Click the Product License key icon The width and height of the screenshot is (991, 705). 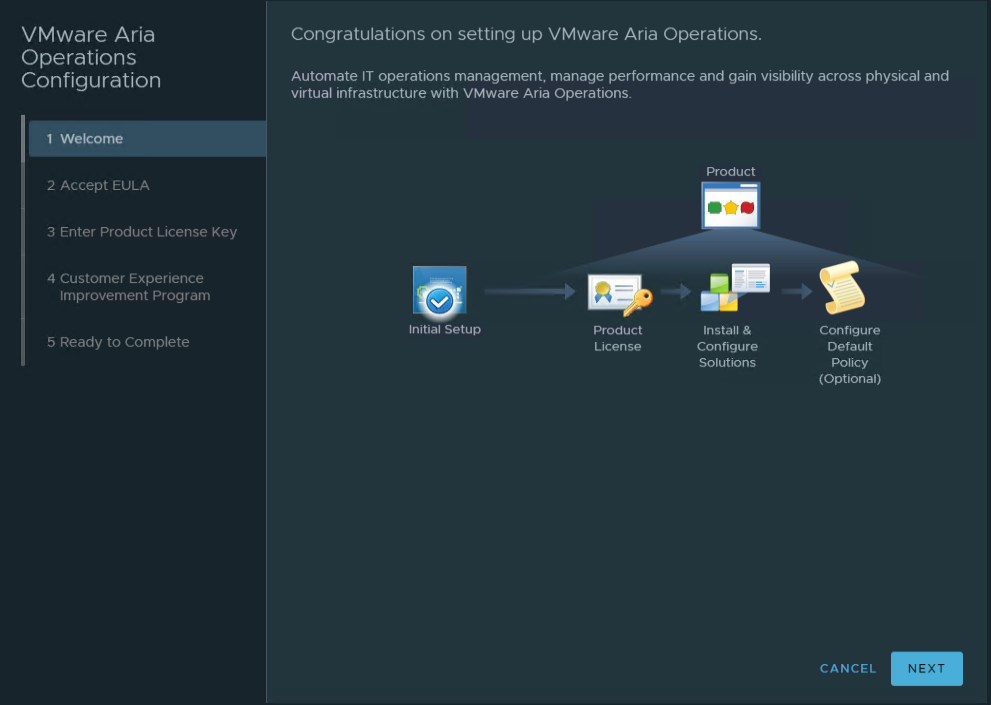[619, 294]
